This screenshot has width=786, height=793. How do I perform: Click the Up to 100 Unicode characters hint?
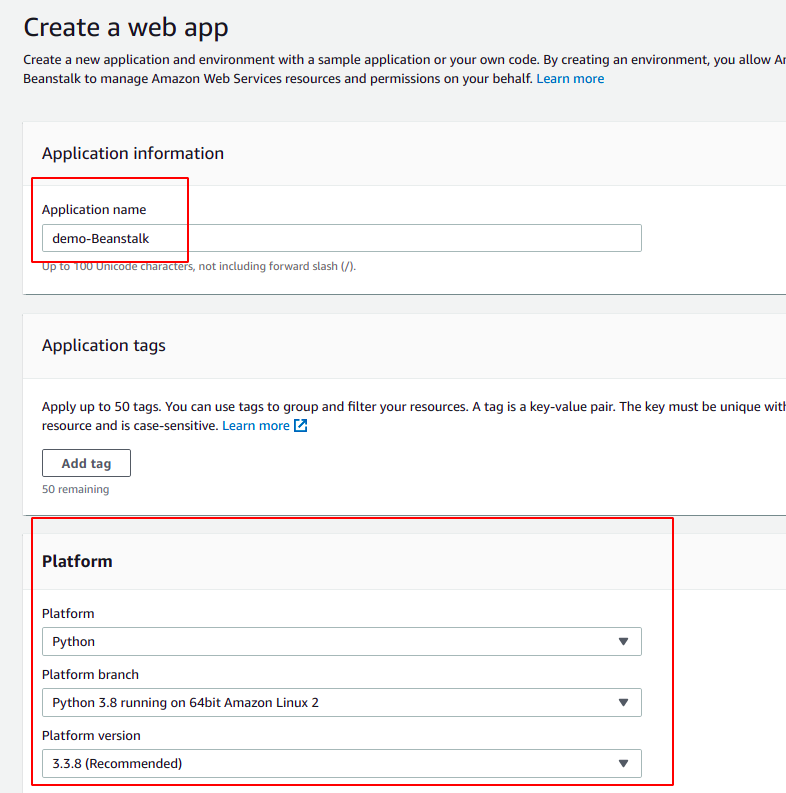click(199, 267)
